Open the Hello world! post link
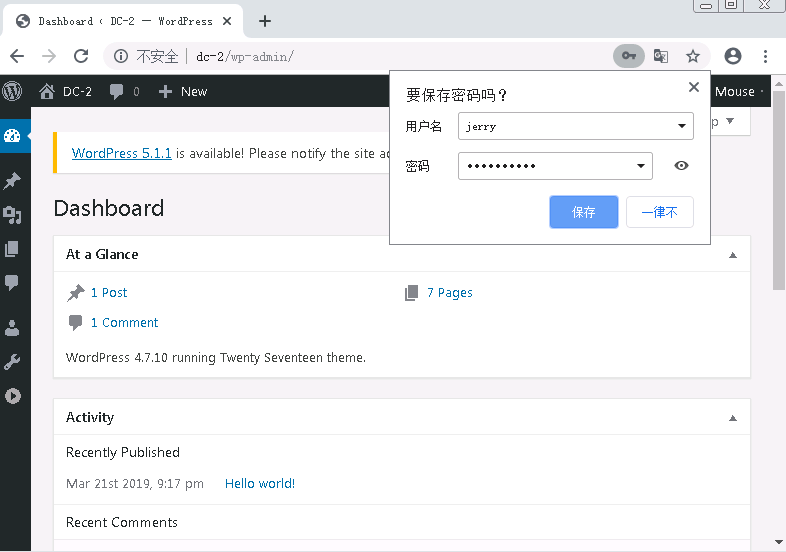Image resolution: width=786 pixels, height=552 pixels. (260, 483)
